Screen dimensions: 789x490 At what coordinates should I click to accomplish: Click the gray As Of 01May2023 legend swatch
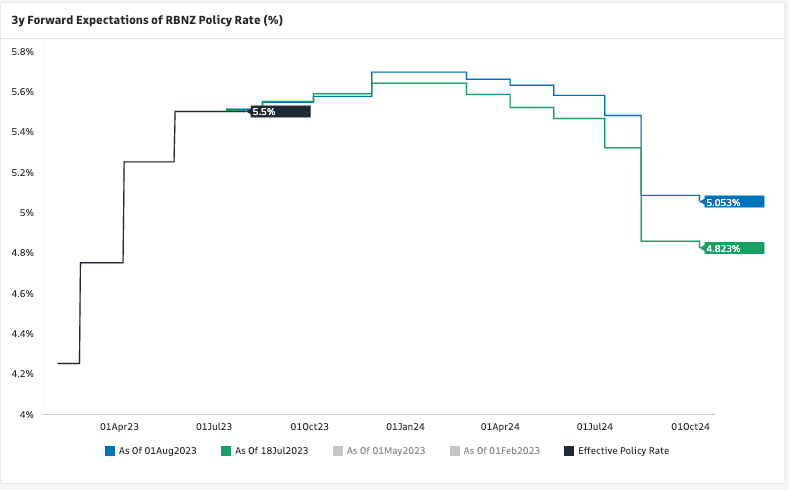pyautogui.click(x=338, y=451)
